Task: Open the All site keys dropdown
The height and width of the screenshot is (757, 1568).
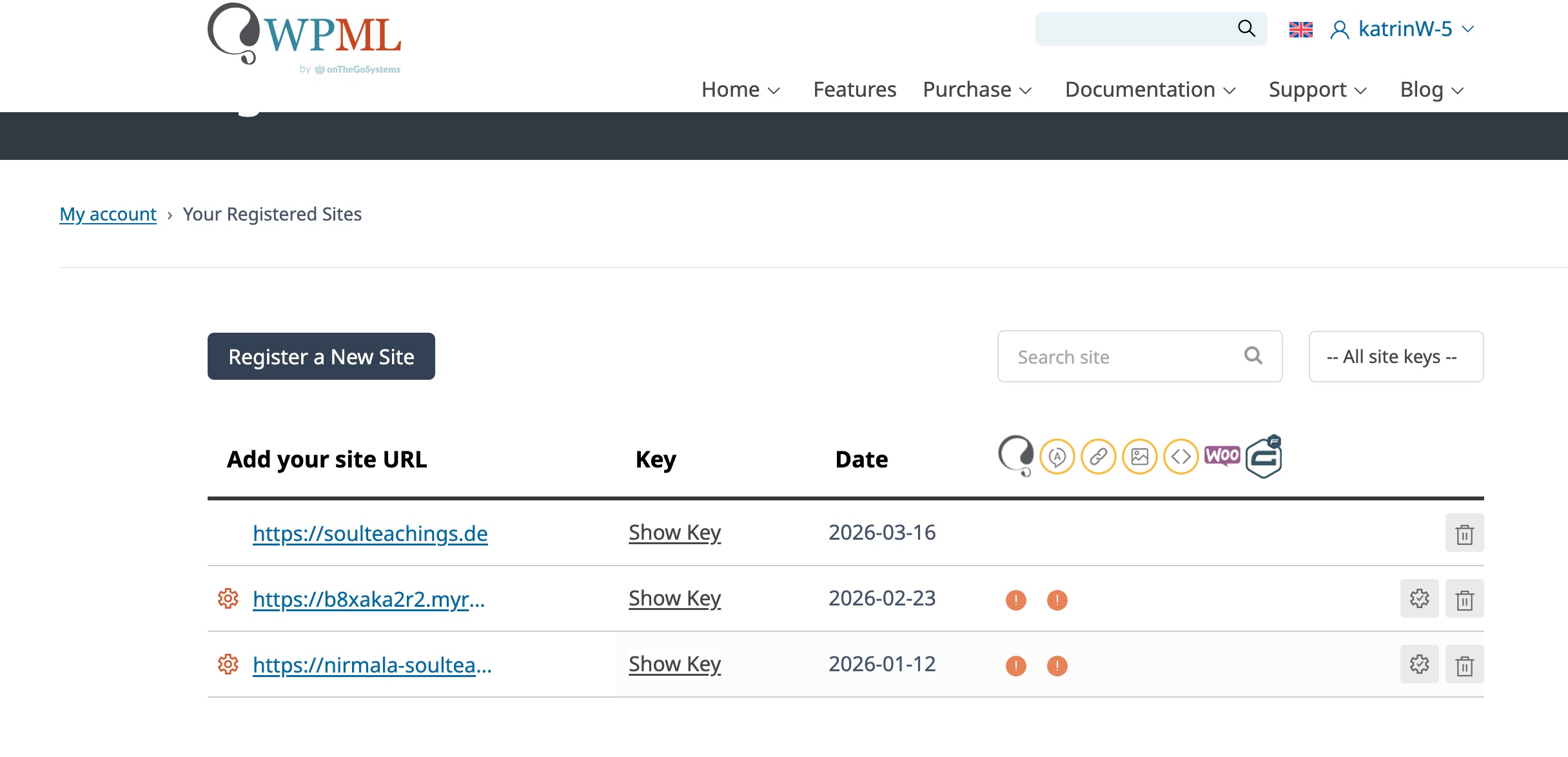Action: coord(1396,357)
